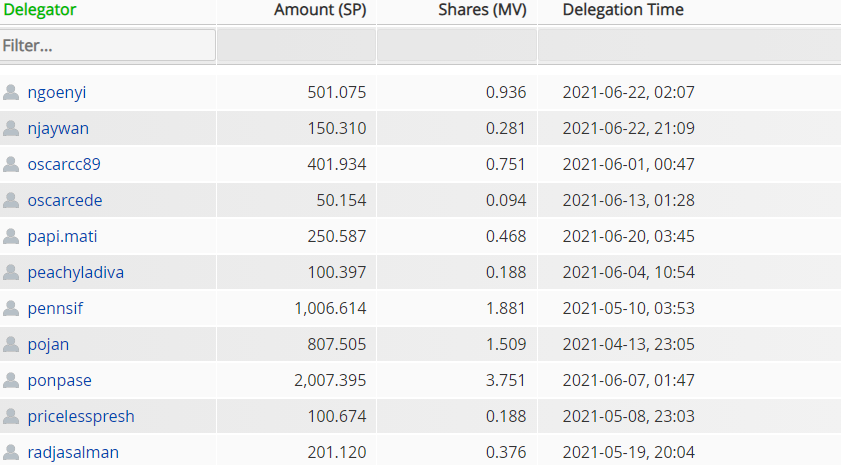The width and height of the screenshot is (841, 465).
Task: Select the amount value 150.310
Action: coord(337,128)
